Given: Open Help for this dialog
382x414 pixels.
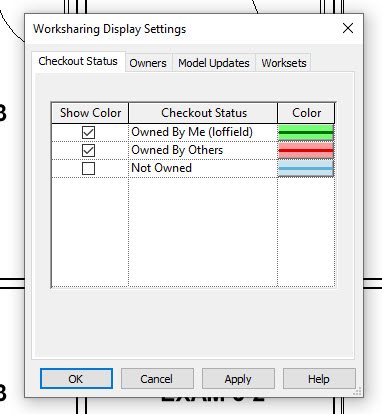Looking at the screenshot, I should pyautogui.click(x=319, y=379).
